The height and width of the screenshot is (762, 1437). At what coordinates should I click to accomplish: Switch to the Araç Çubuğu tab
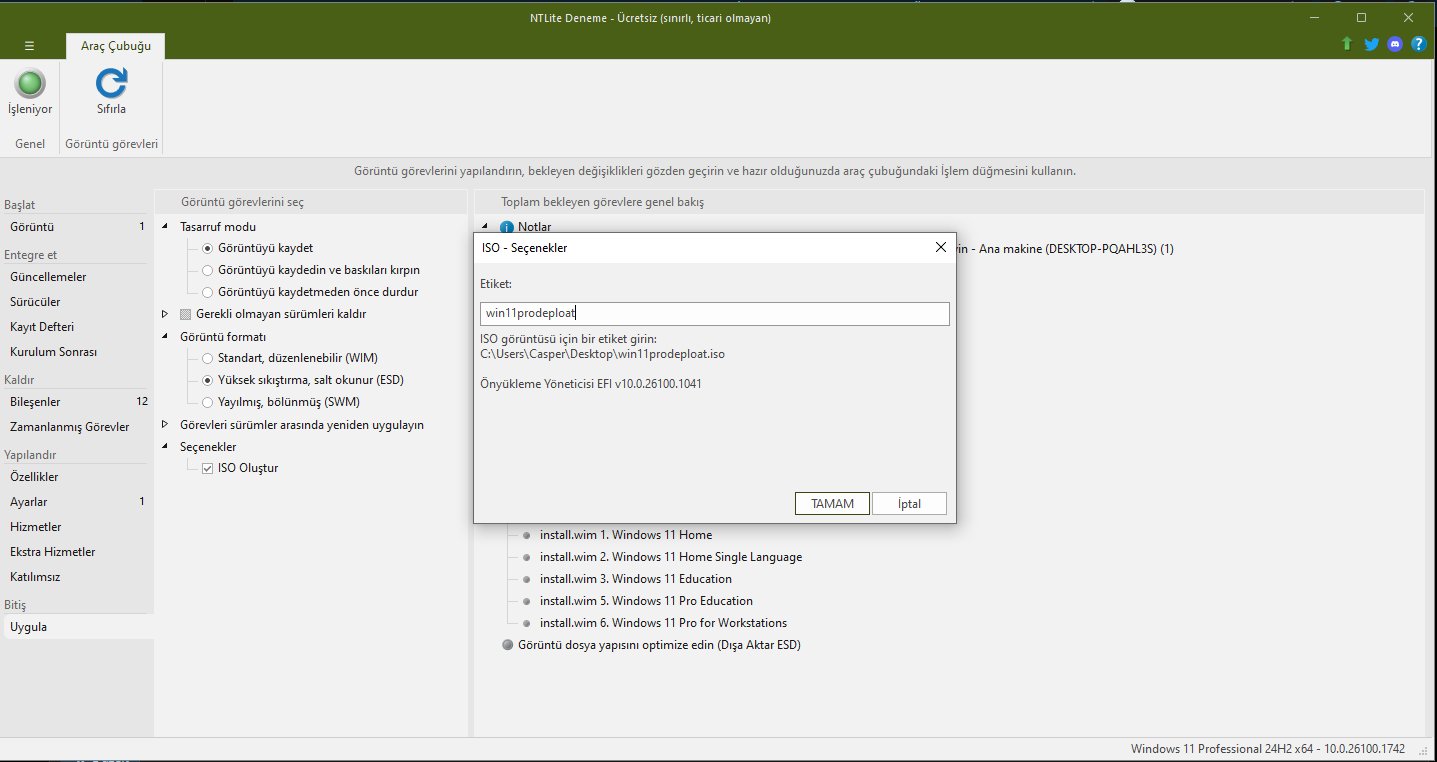coord(116,46)
